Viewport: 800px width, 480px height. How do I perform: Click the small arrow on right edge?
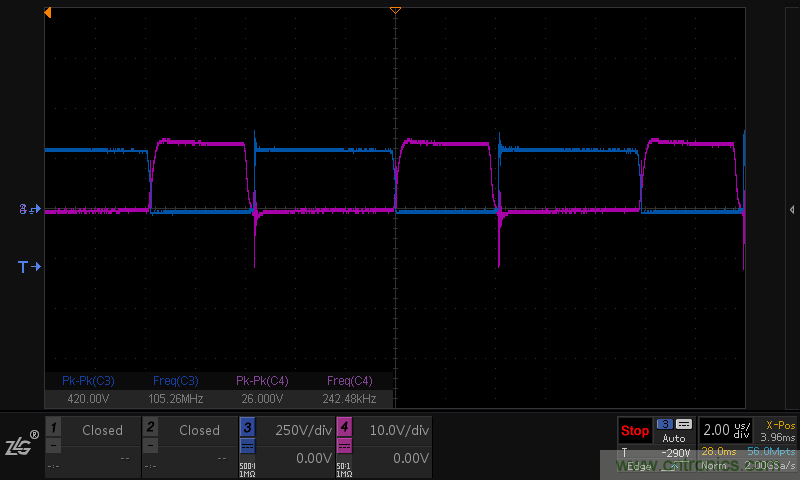click(792, 209)
